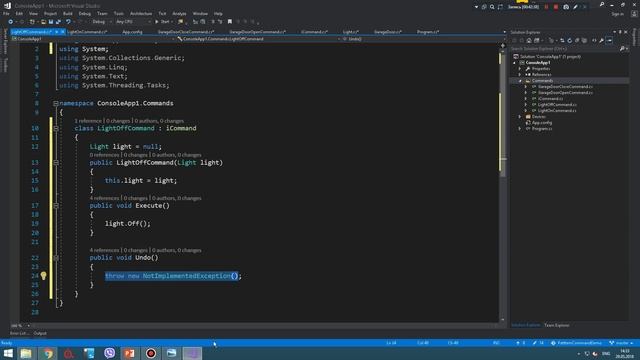The height and width of the screenshot is (360, 640).
Task: Select LightOnCommand.cs in Solution Explorer
Action: pyautogui.click(x=557, y=111)
